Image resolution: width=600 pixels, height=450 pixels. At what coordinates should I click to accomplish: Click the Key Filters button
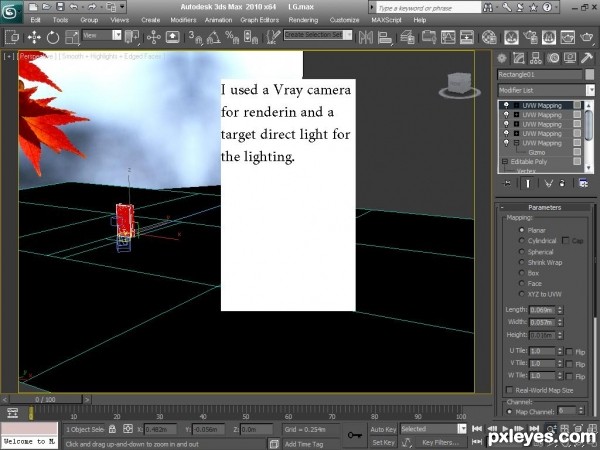point(442,442)
